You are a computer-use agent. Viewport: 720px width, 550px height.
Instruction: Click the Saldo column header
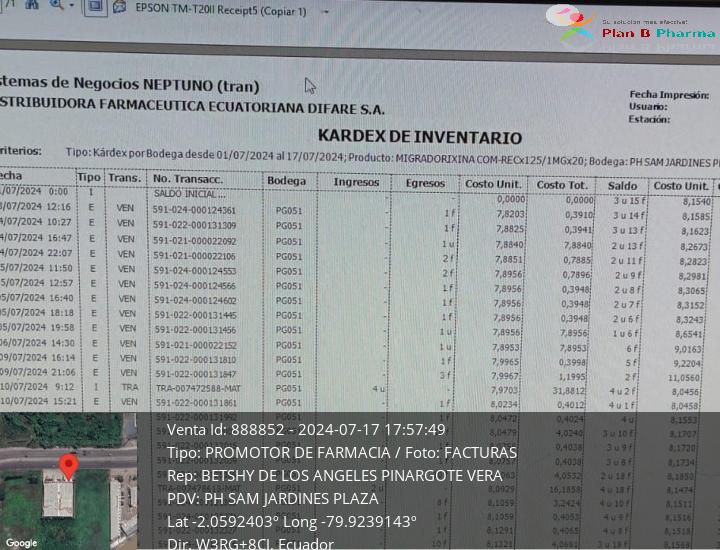pos(622,186)
